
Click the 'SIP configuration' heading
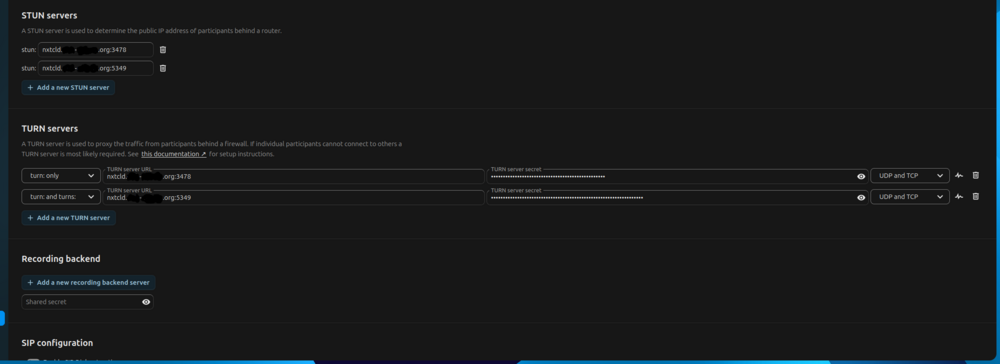pos(57,343)
